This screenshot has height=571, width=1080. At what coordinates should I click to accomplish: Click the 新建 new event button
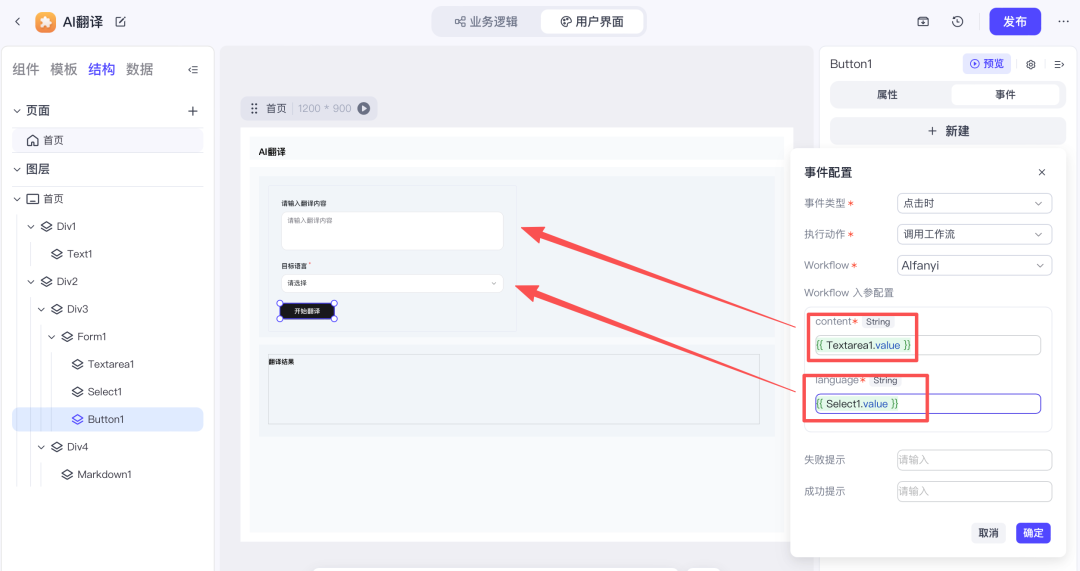(x=947, y=131)
